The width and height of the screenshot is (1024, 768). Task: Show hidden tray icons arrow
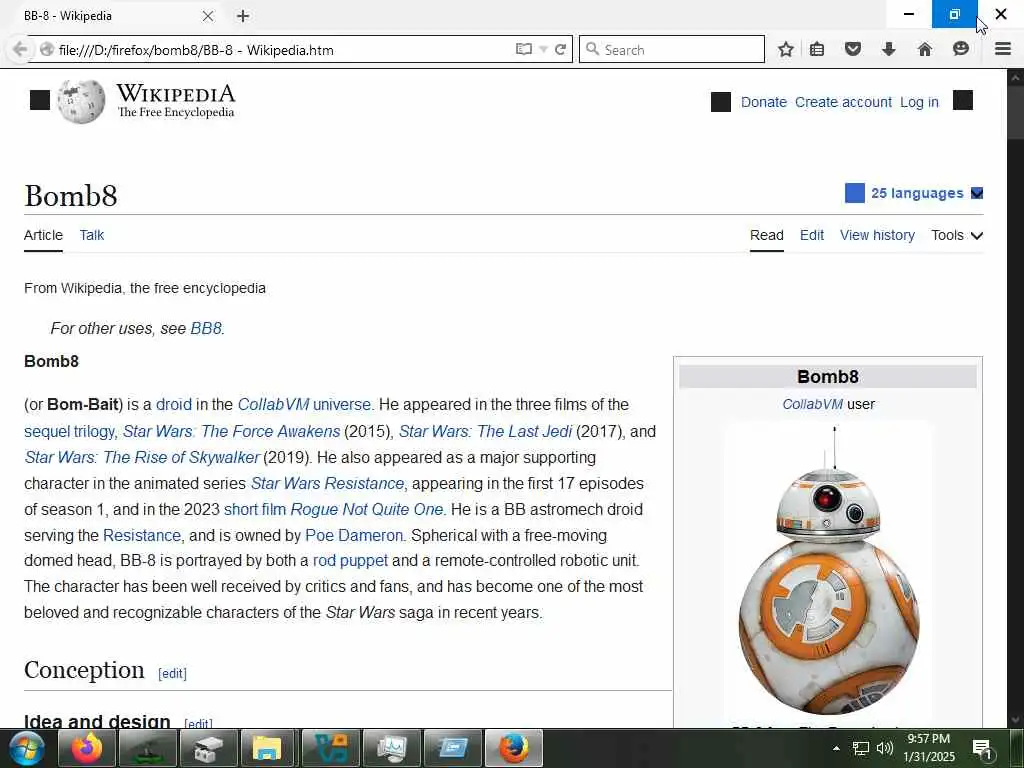coord(836,748)
